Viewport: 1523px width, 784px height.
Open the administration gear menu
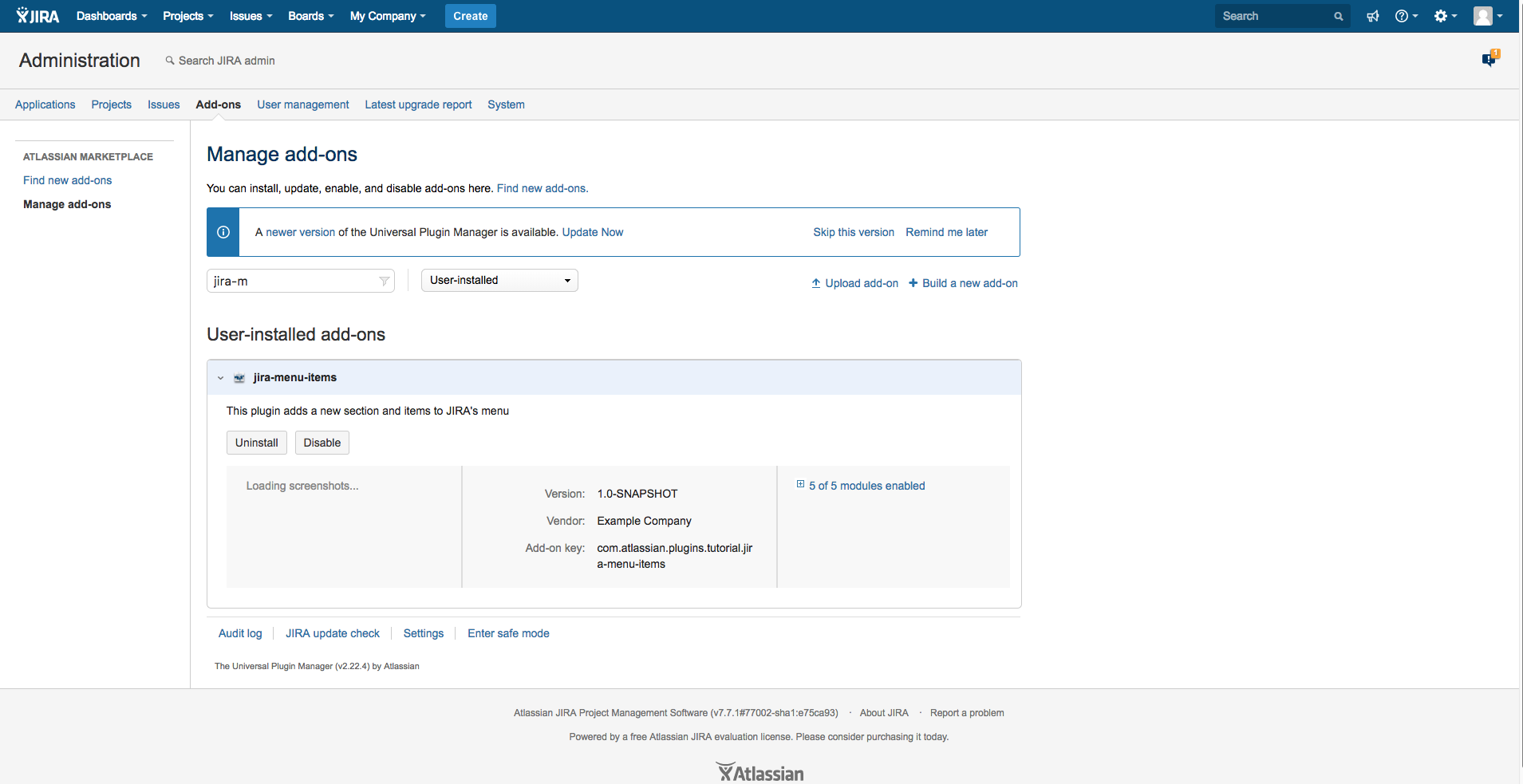(x=1445, y=16)
